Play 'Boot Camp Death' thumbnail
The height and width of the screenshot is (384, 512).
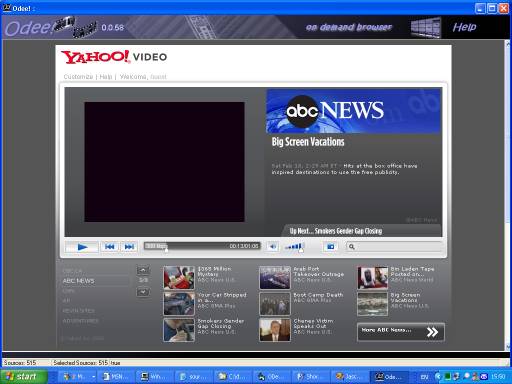275,304
